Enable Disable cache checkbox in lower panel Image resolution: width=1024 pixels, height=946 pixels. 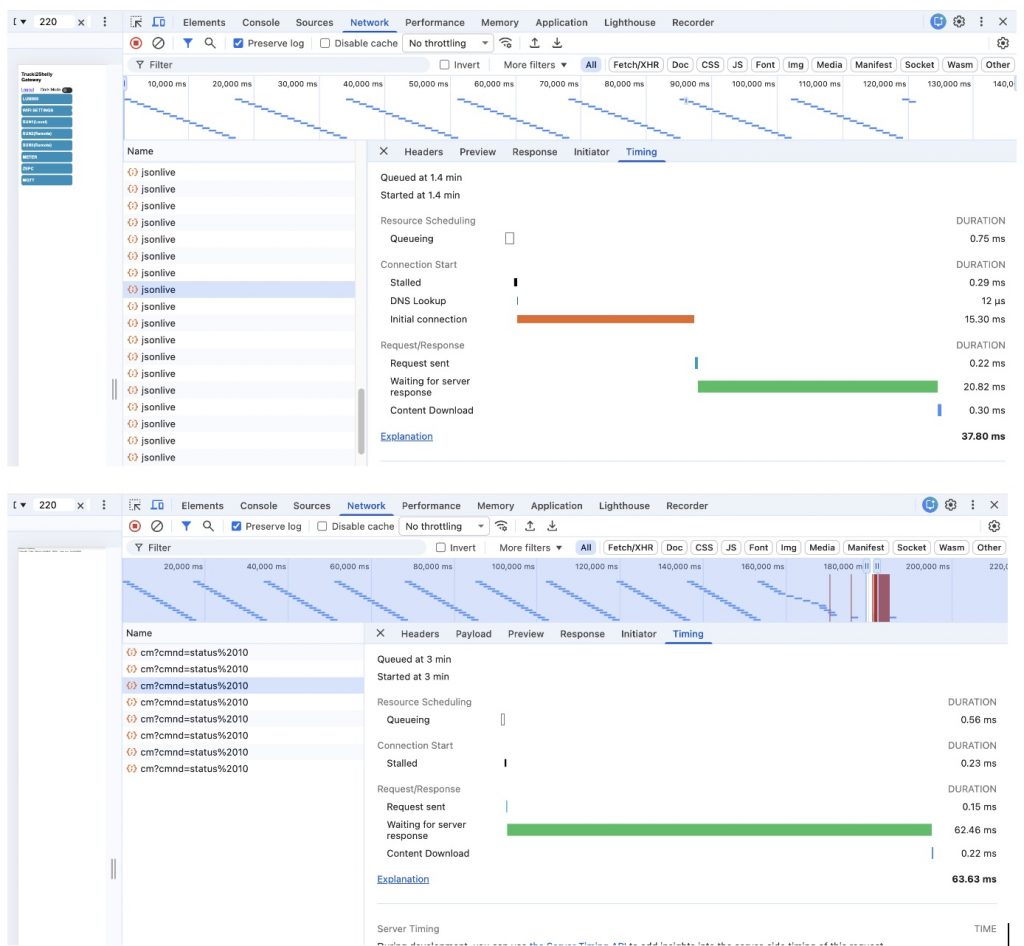[323, 526]
